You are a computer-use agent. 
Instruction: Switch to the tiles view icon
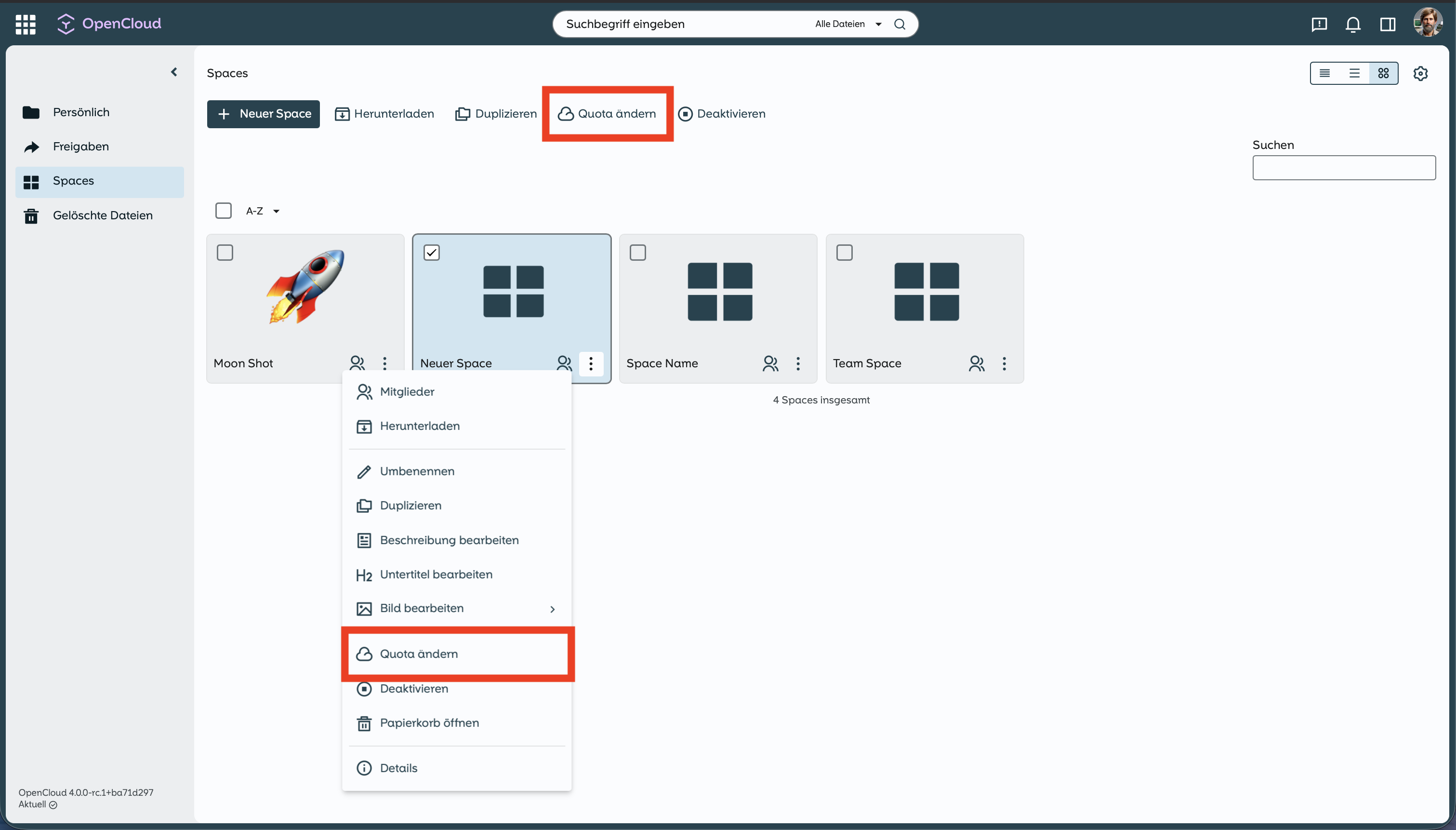coord(1383,74)
